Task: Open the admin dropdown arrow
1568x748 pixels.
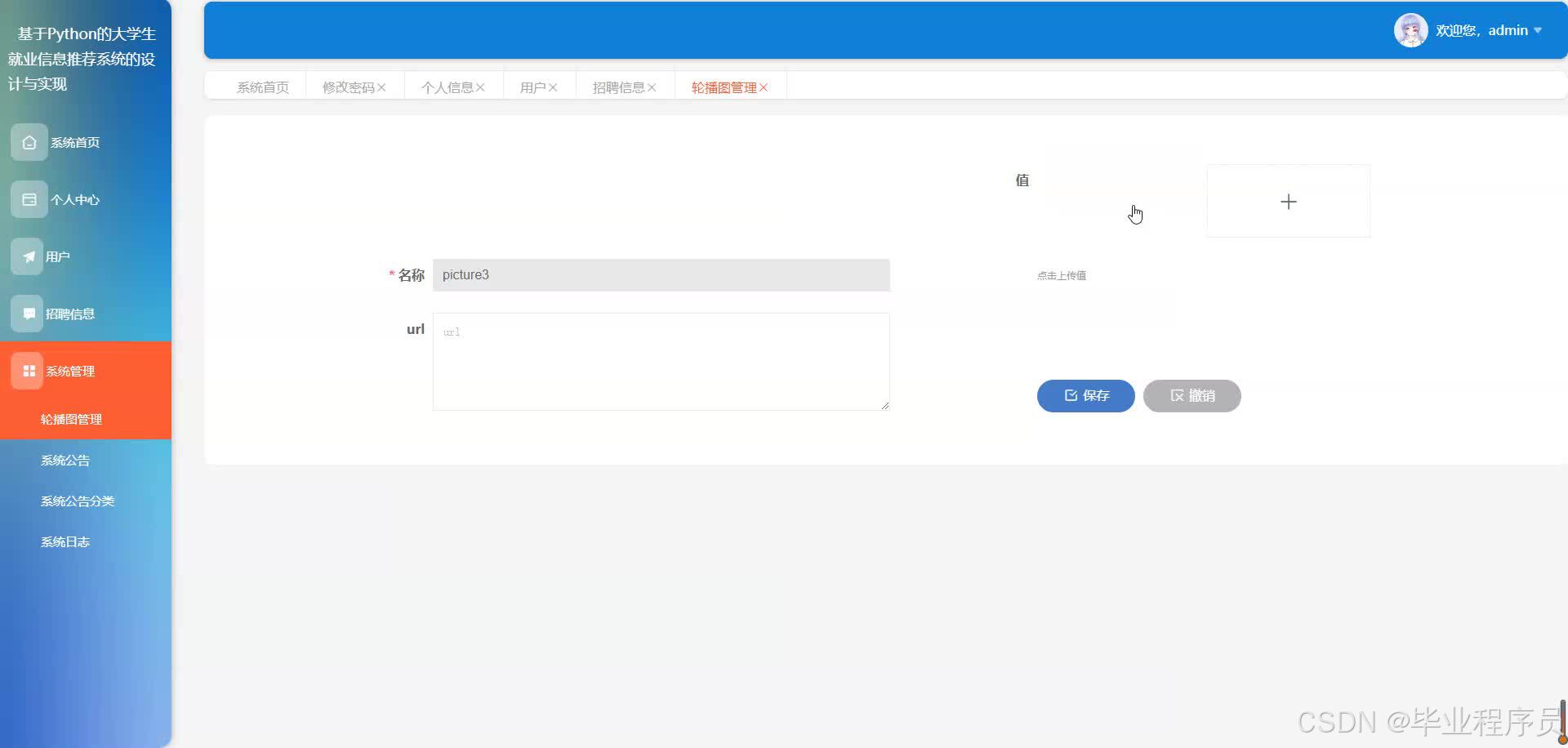Action: coord(1538,30)
